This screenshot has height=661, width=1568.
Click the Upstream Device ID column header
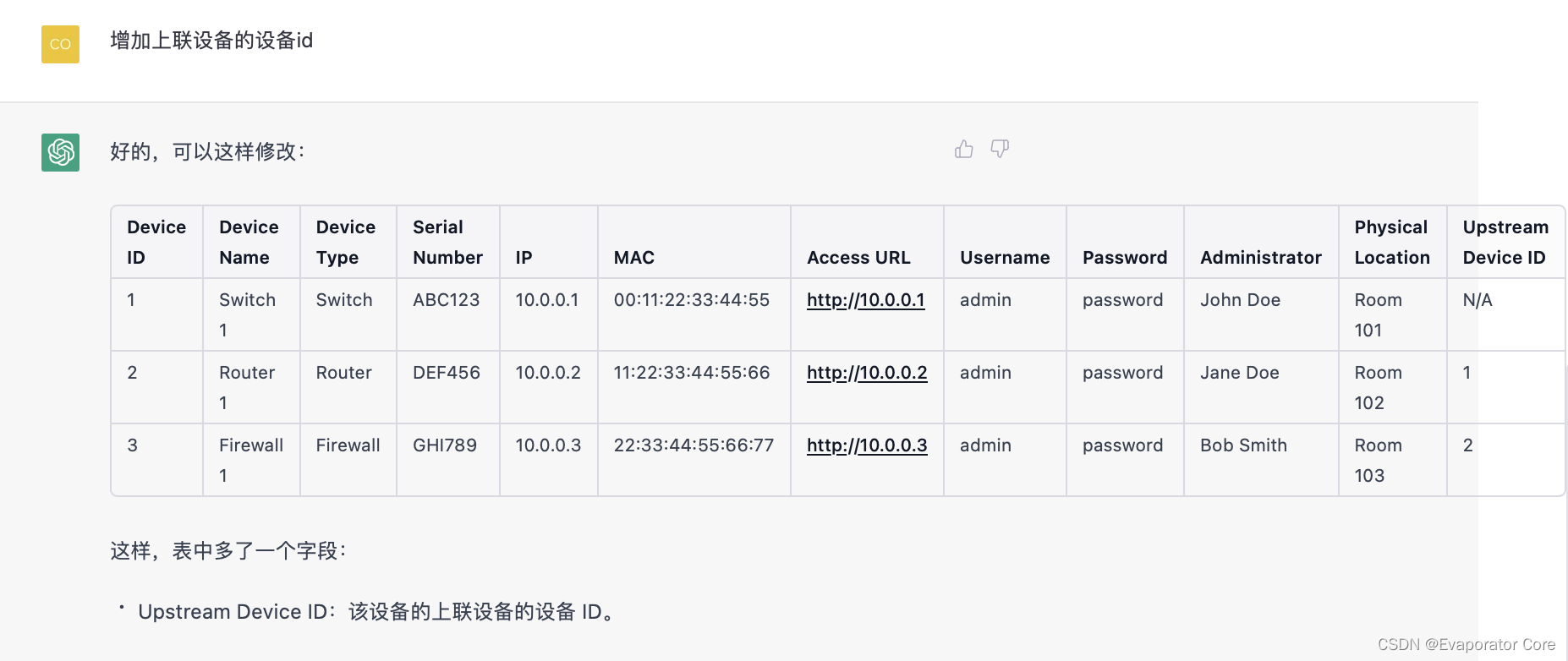click(1505, 243)
